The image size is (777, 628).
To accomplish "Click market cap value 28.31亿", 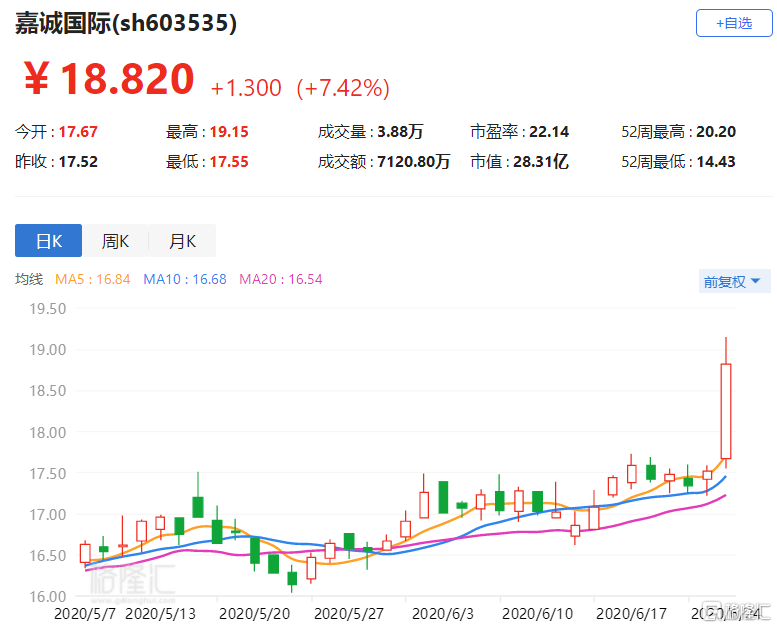I will tap(541, 162).
